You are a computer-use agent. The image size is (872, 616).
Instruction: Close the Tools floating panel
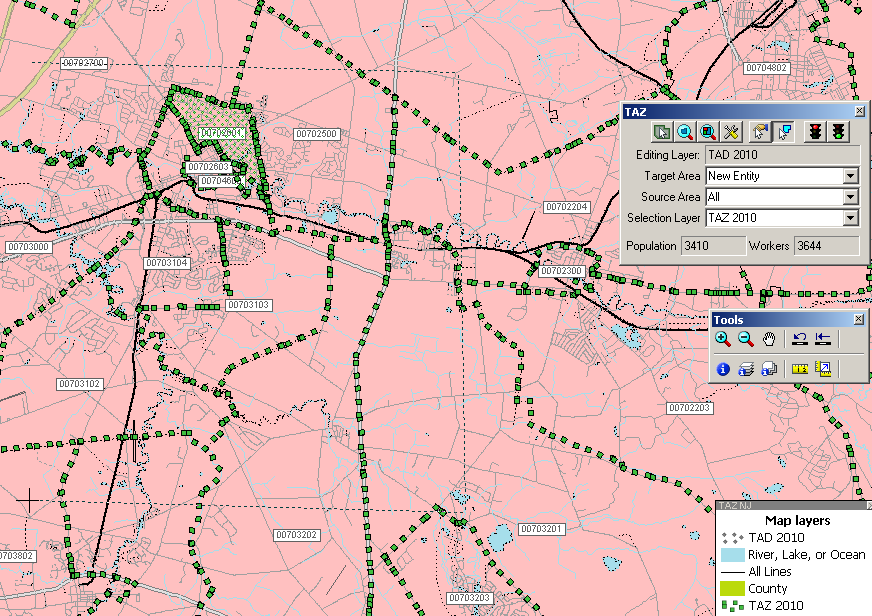(858, 319)
